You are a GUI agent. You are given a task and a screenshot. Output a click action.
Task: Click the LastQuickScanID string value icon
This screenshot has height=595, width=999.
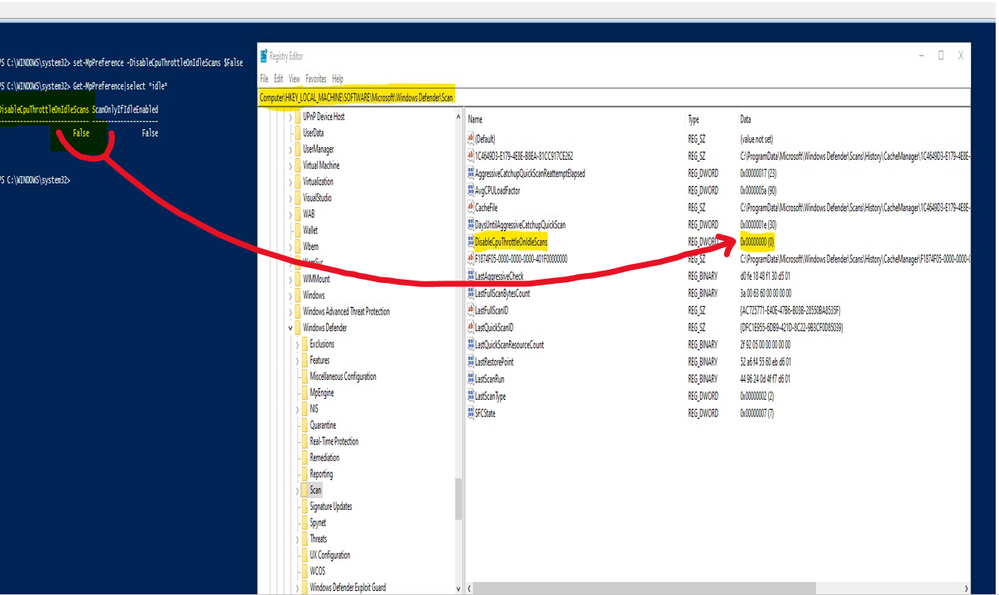[x=471, y=328]
